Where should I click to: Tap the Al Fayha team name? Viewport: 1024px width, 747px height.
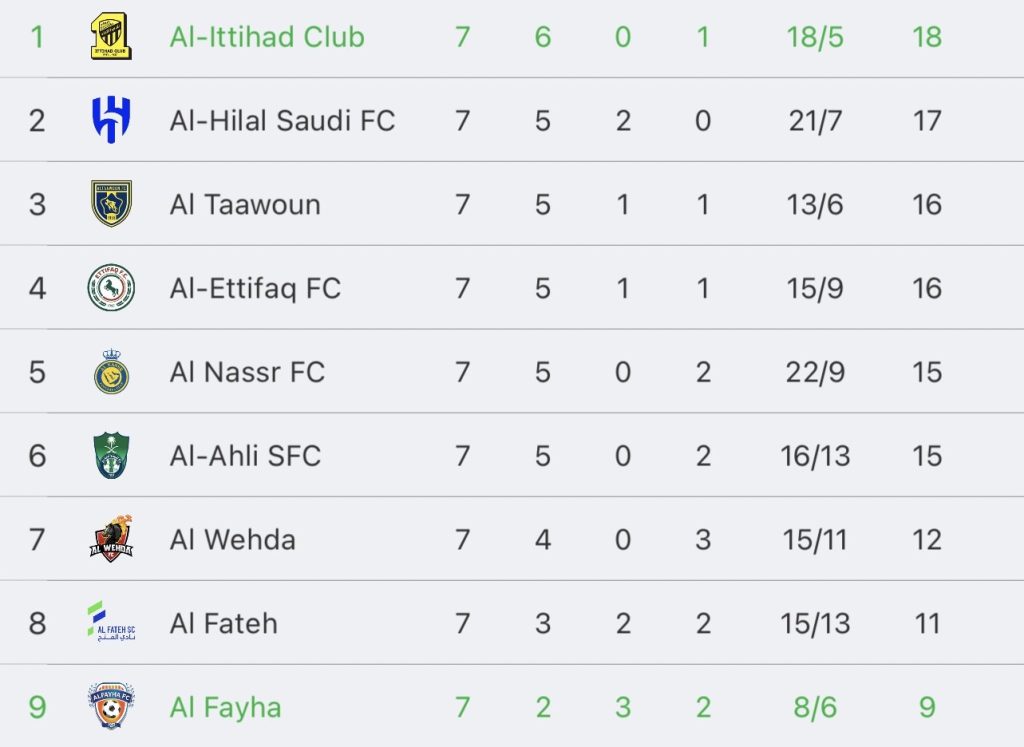pos(225,708)
